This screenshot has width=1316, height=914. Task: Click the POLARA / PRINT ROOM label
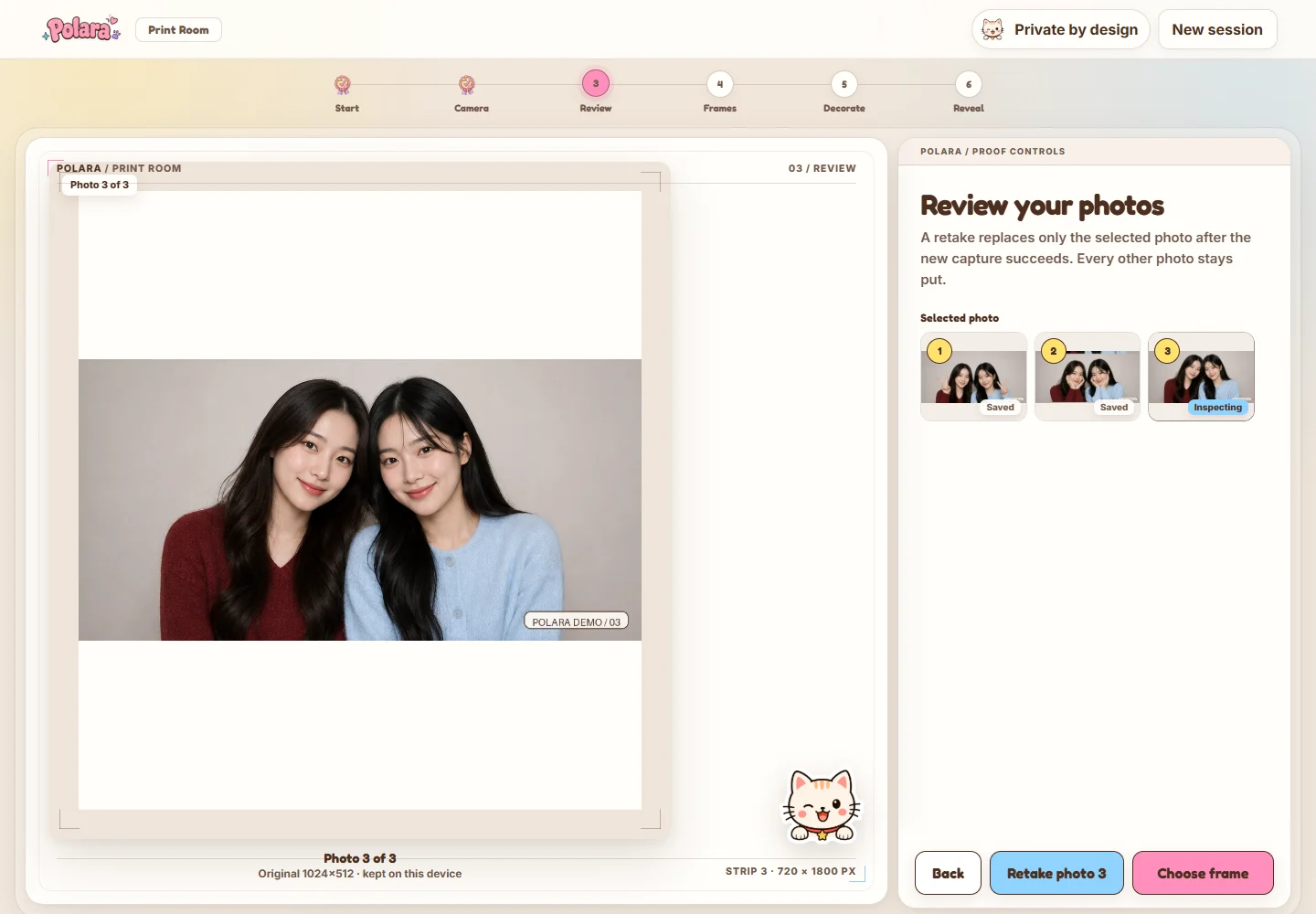pos(119,168)
